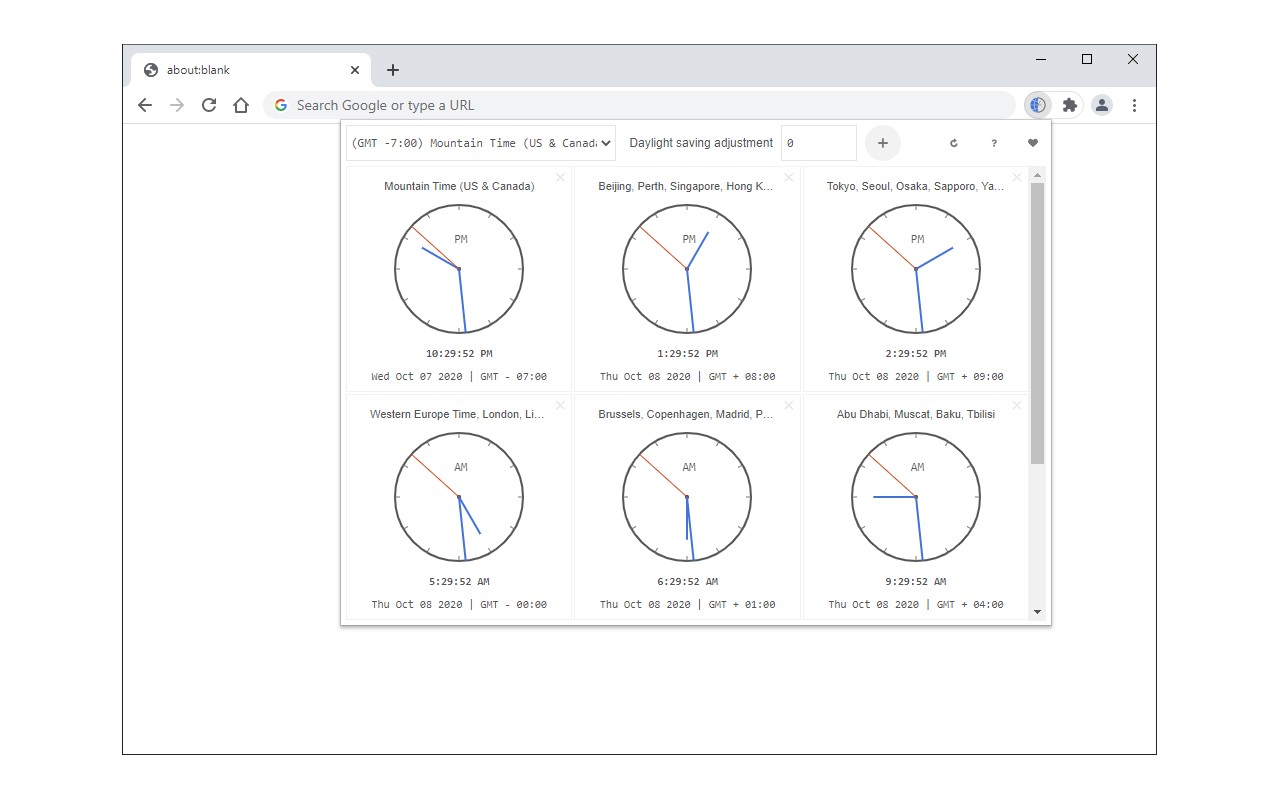Focus the Search Google or type URL bar
The image size is (1280, 800).
[x=640, y=105]
